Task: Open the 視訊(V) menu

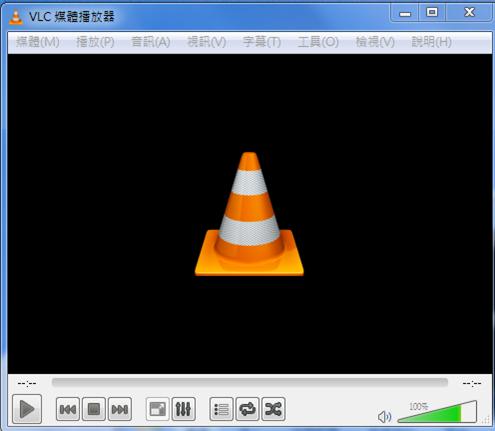Action: (207, 42)
